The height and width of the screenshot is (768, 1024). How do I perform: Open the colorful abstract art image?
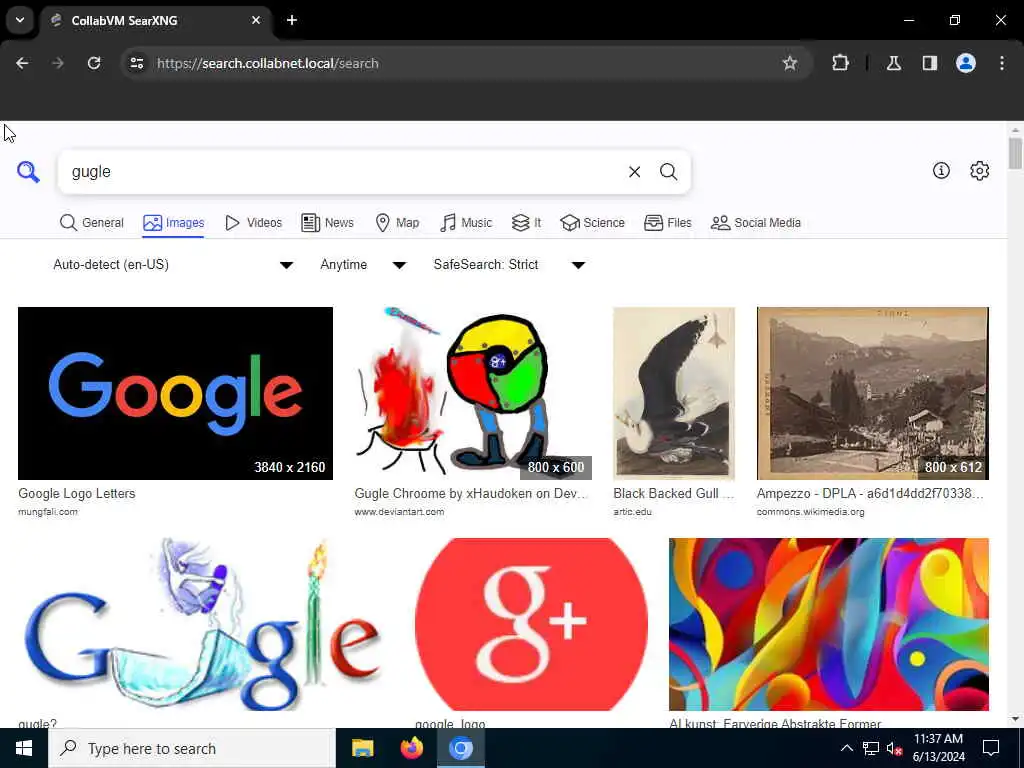pos(829,624)
